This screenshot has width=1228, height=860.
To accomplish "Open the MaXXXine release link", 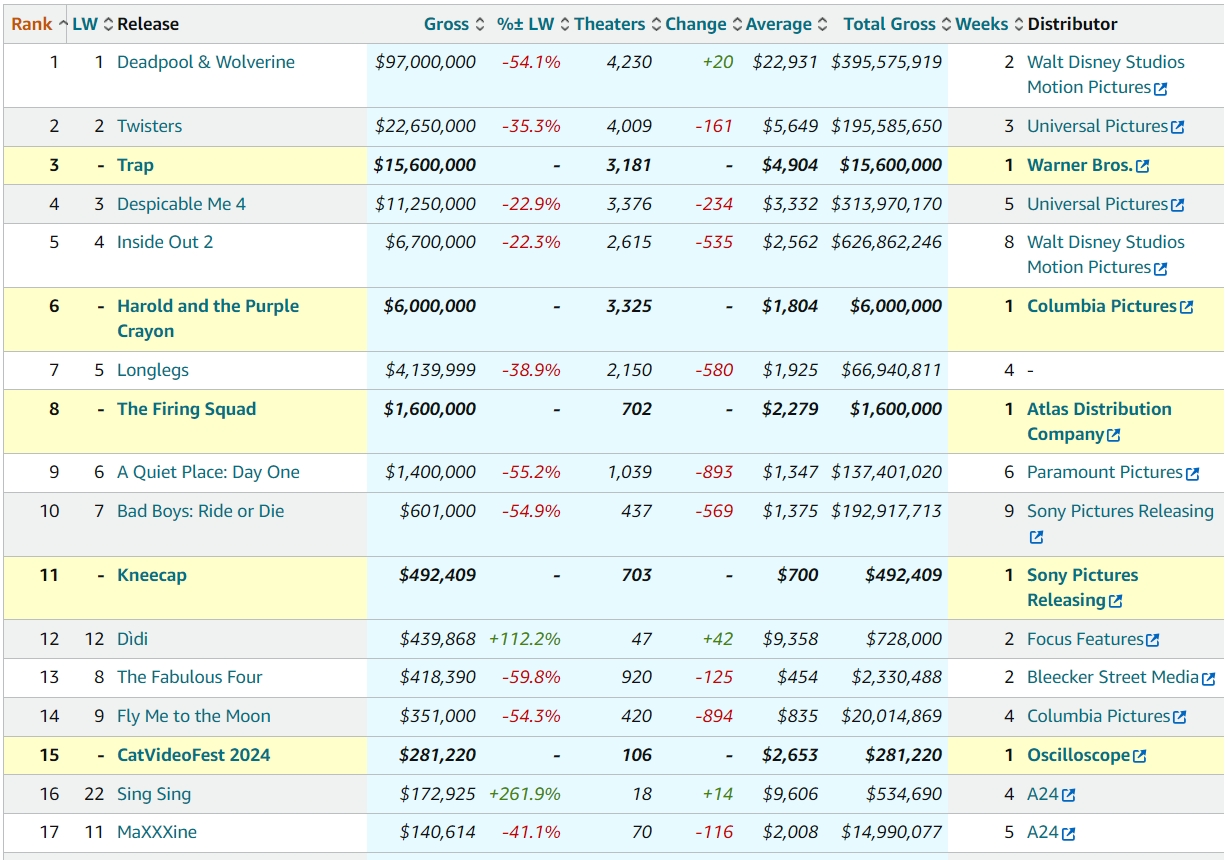I will pos(157,832).
